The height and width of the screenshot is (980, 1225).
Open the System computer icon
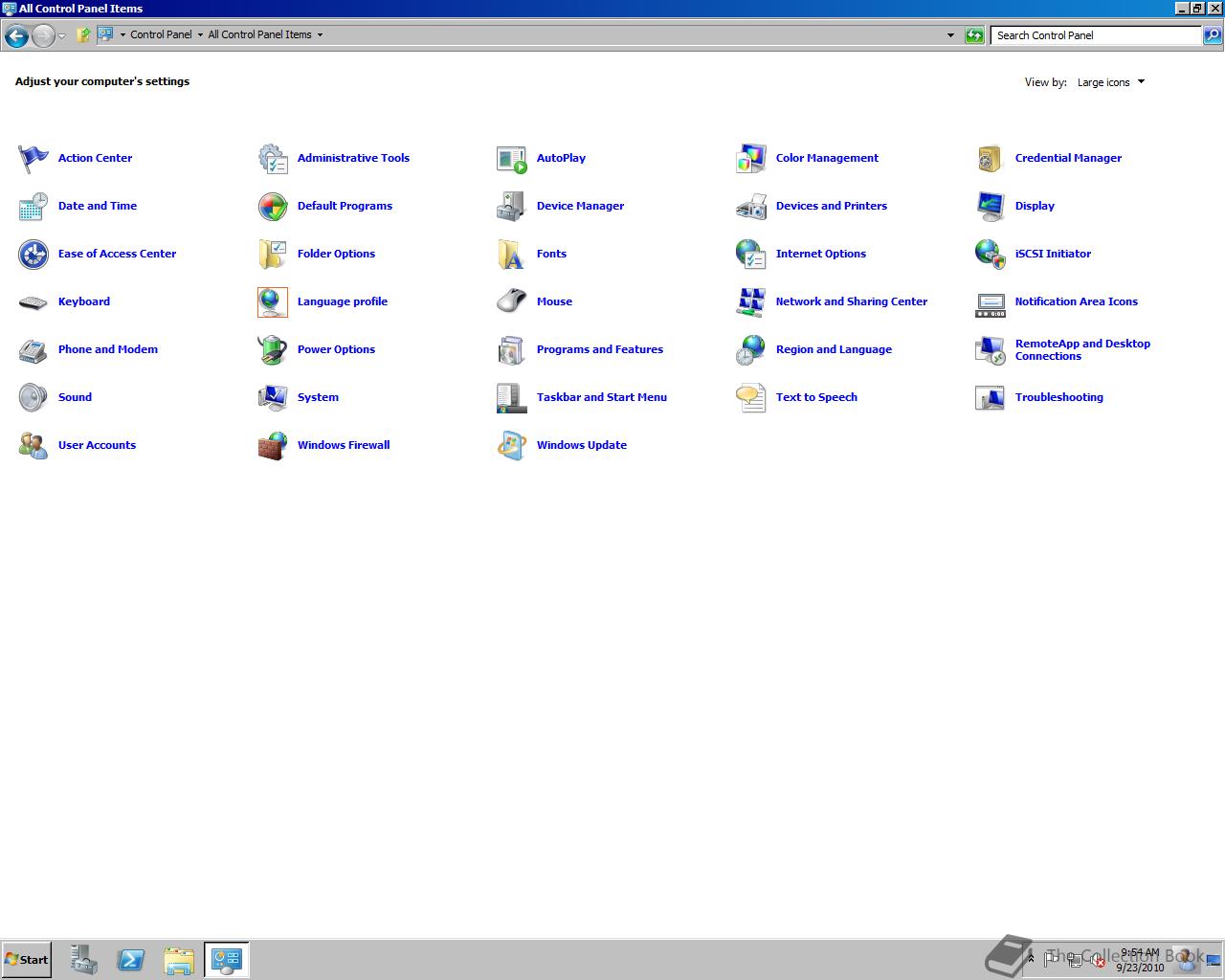pyautogui.click(x=273, y=398)
